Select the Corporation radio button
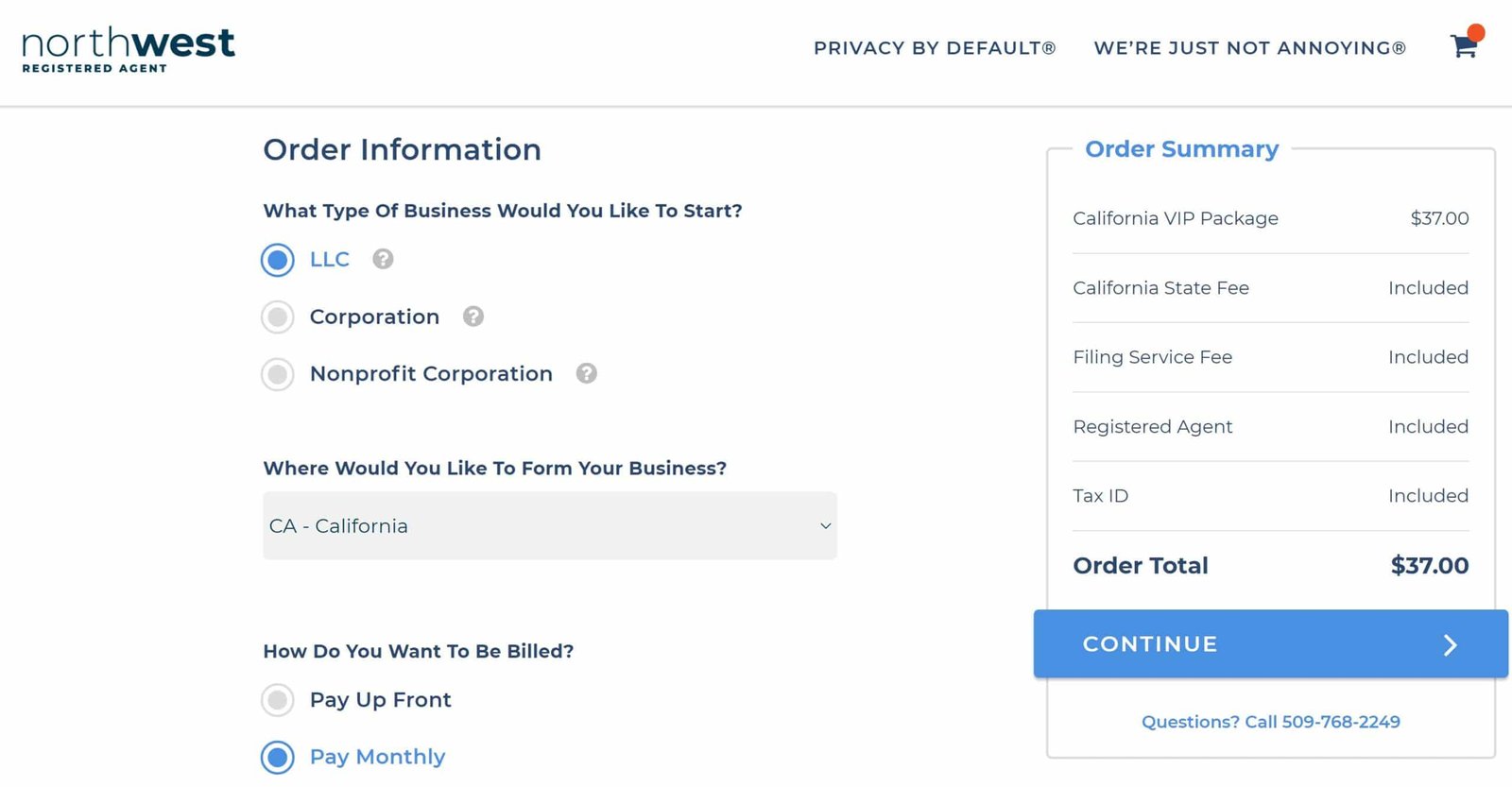The image size is (1512, 787). [x=278, y=317]
